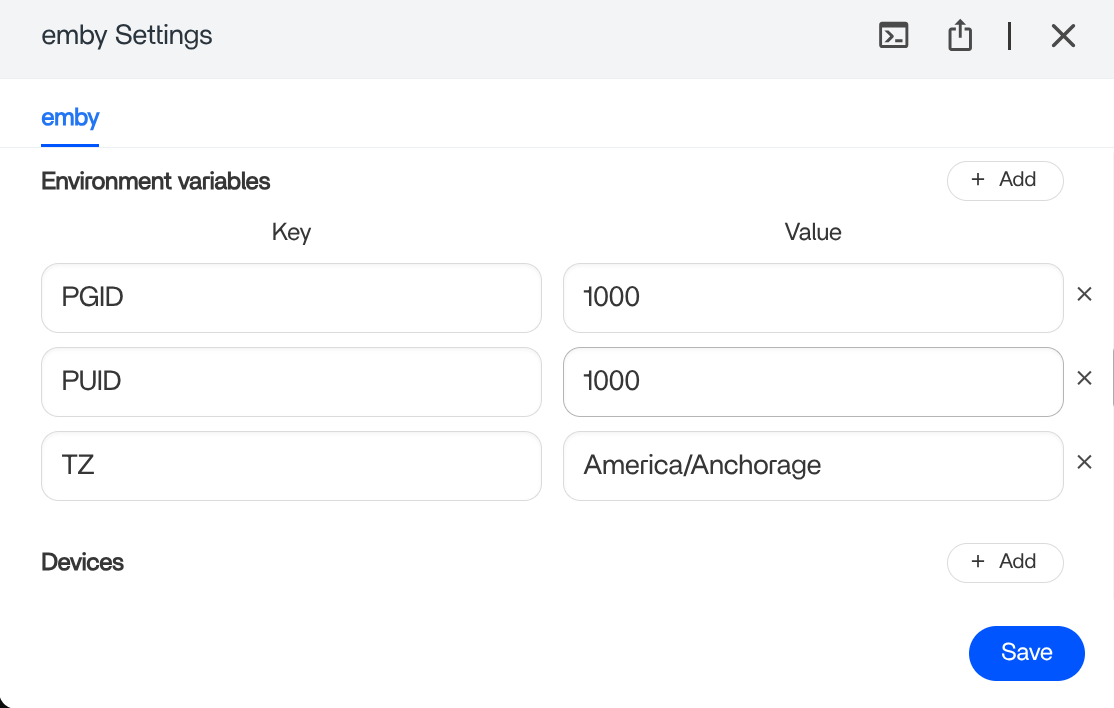Remove the PGID variable row
This screenshot has height=708, width=1114.
tap(1084, 295)
